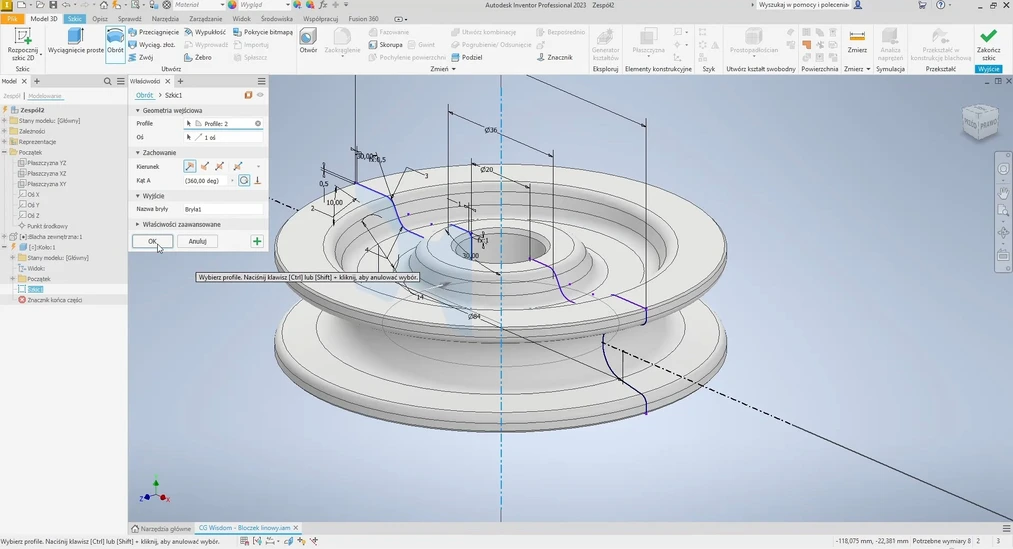1013x549 pixels.
Task: Open the Widok ribbon tab
Action: coord(241,19)
